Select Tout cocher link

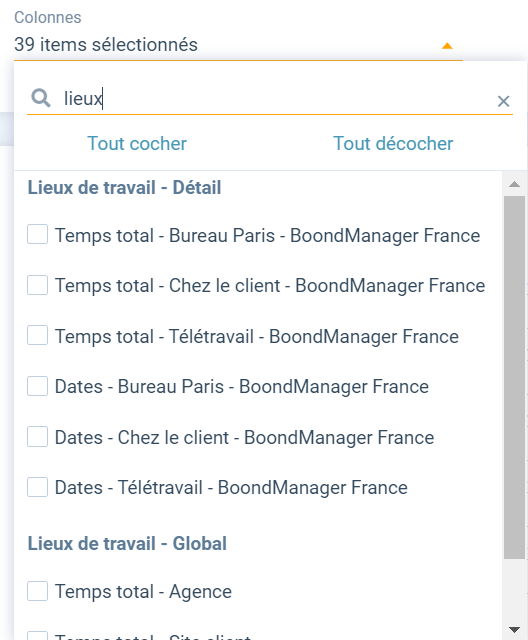(x=137, y=144)
